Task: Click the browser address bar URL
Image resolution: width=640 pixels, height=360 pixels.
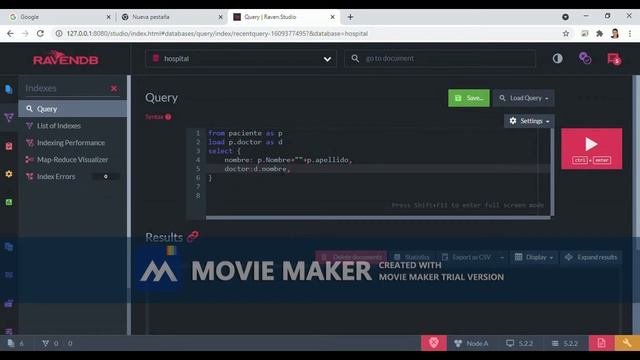Action: pos(217,33)
